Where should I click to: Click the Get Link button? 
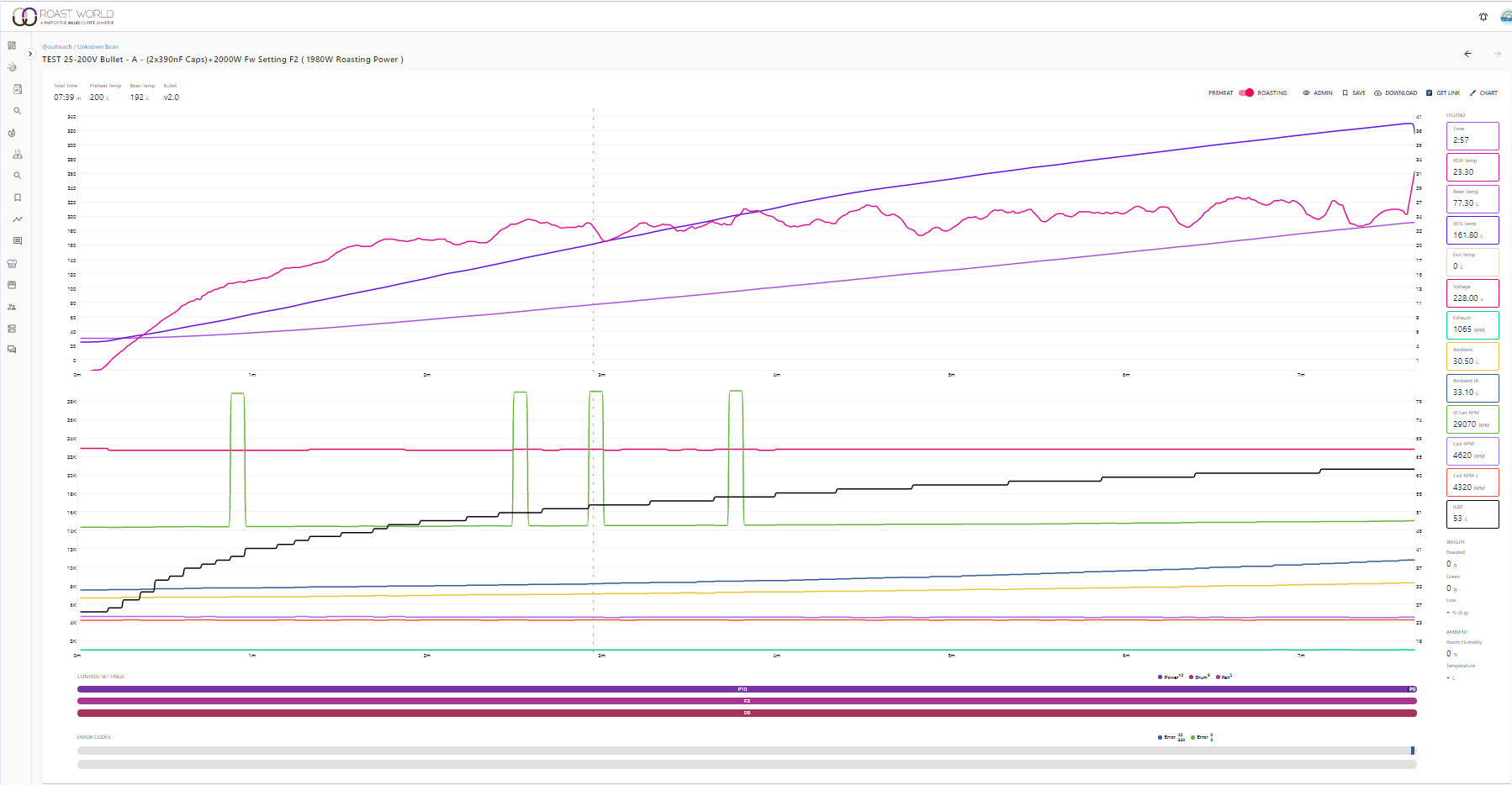click(1443, 93)
